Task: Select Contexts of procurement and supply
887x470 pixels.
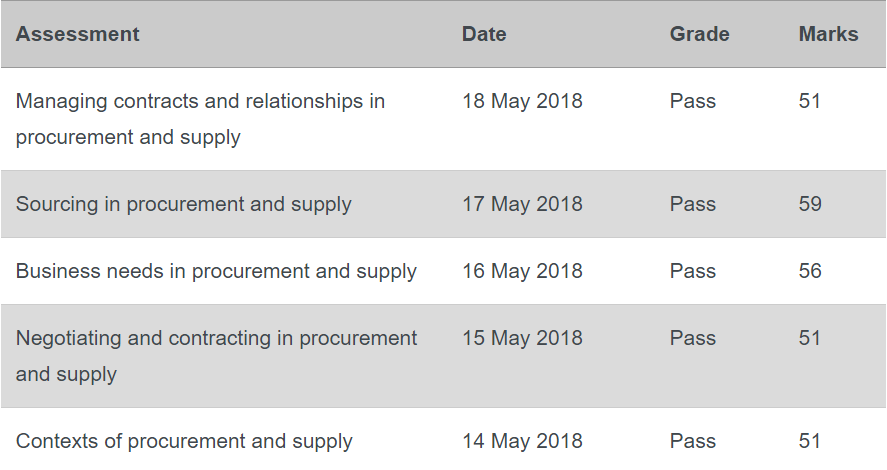Action: (184, 441)
